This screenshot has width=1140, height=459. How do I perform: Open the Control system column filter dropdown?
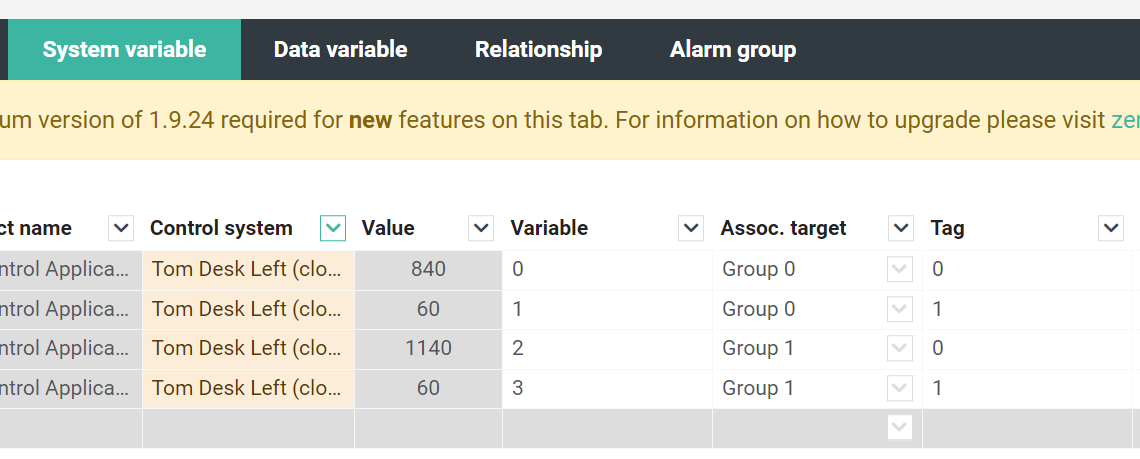[333, 228]
